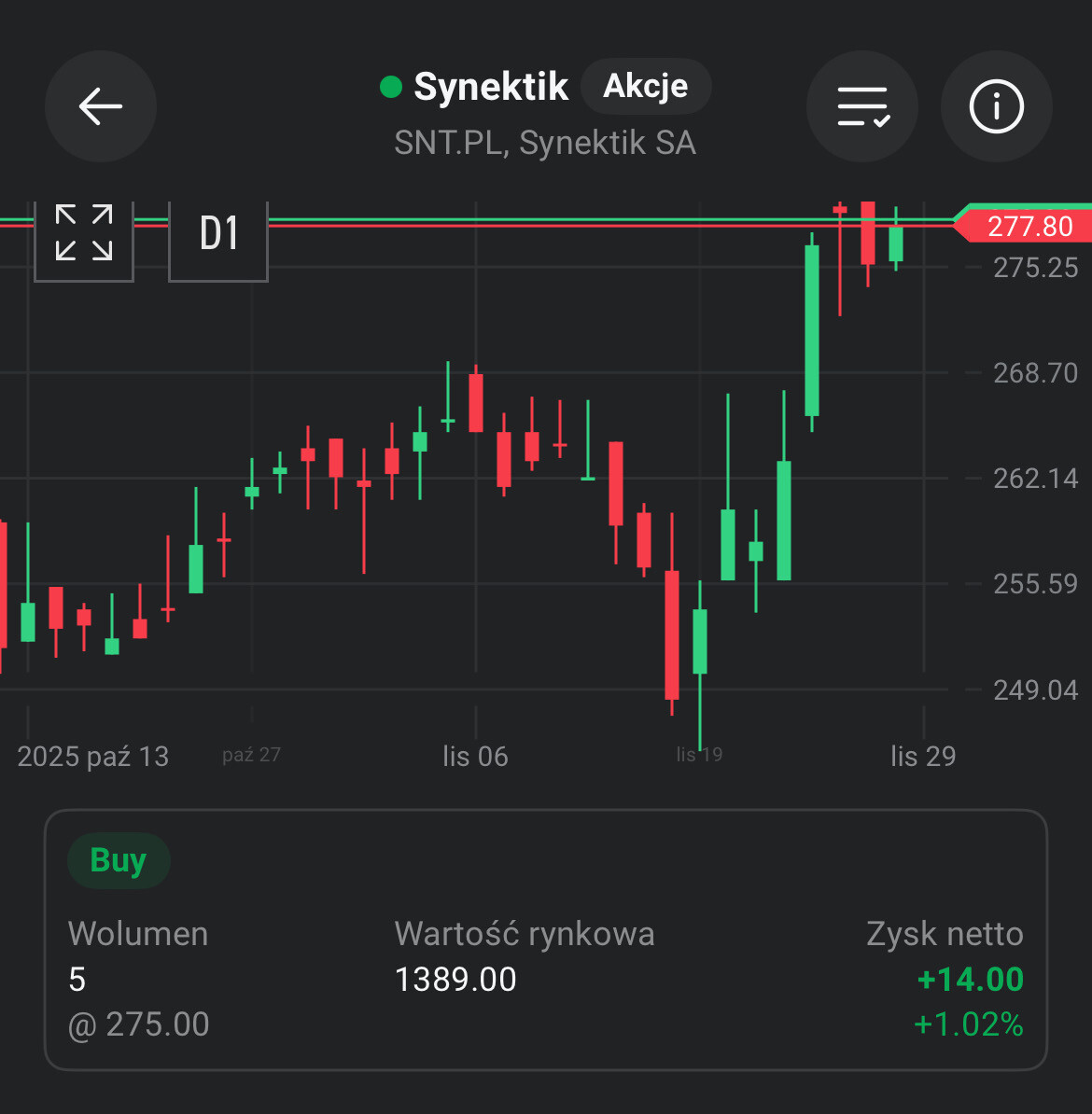The image size is (1092, 1114).
Task: Click the 277.80 current price label
Action: tap(1029, 226)
